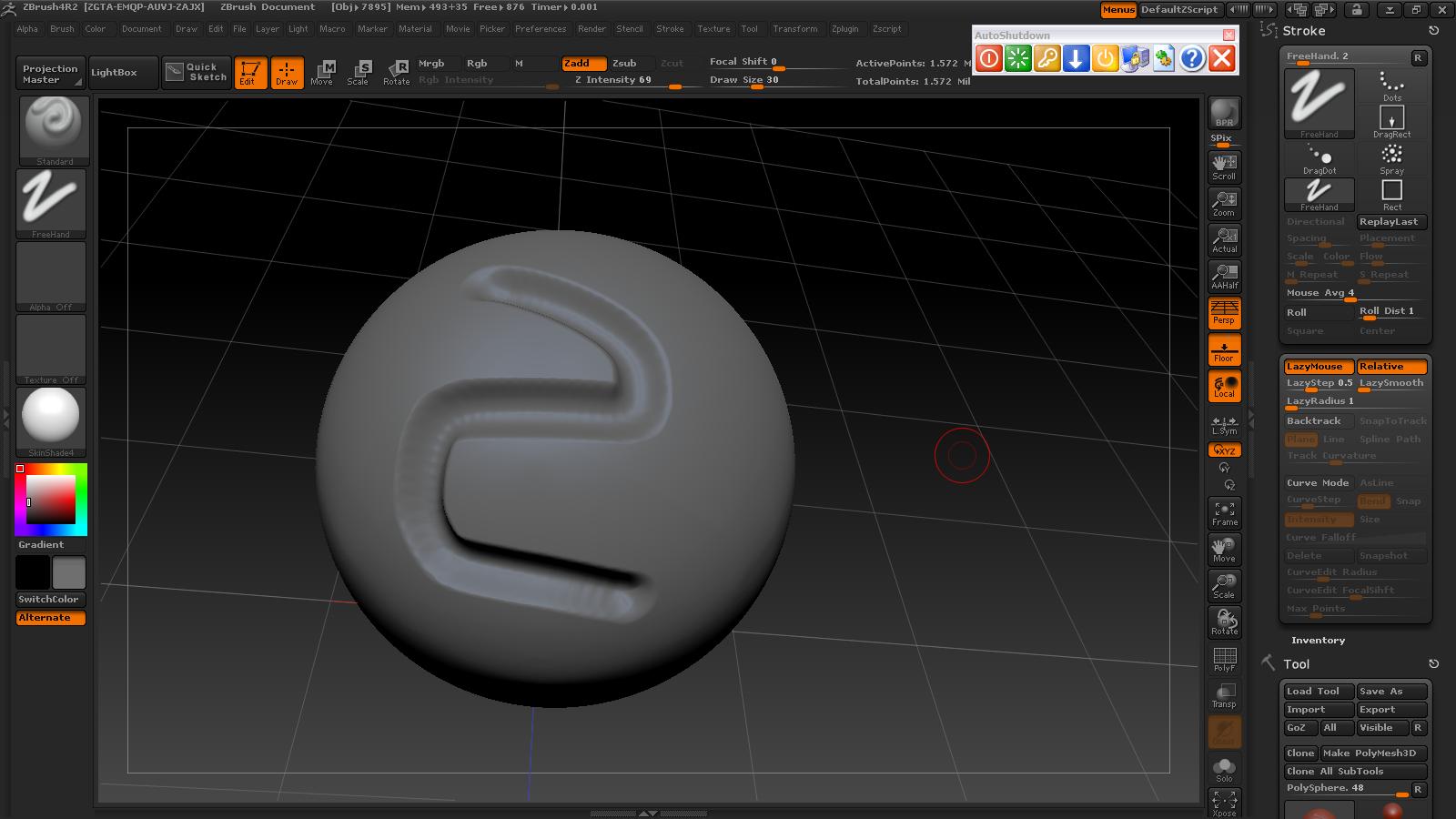1456x819 pixels.
Task: Click the right-shelf Scale view icon
Action: [x=1224, y=586]
